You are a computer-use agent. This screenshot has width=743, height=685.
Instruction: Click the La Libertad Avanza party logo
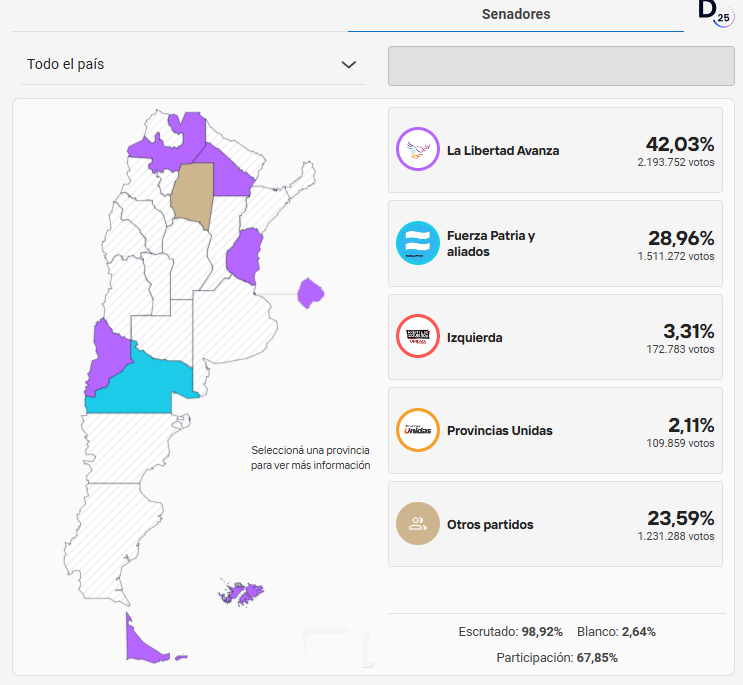[x=418, y=150]
